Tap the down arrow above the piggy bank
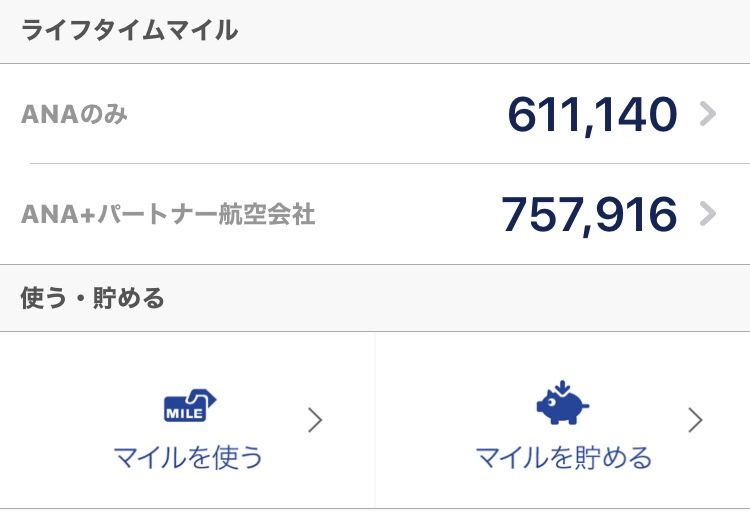This screenshot has width=750, height=511. click(562, 387)
